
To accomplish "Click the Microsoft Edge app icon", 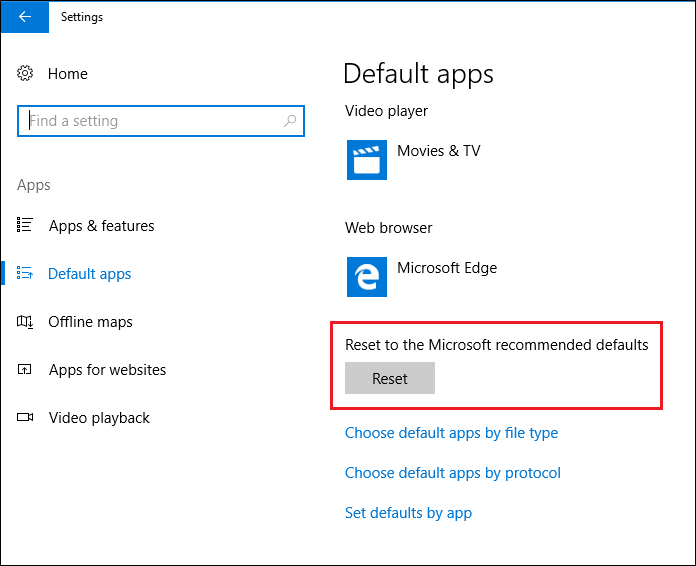I will click(x=367, y=277).
